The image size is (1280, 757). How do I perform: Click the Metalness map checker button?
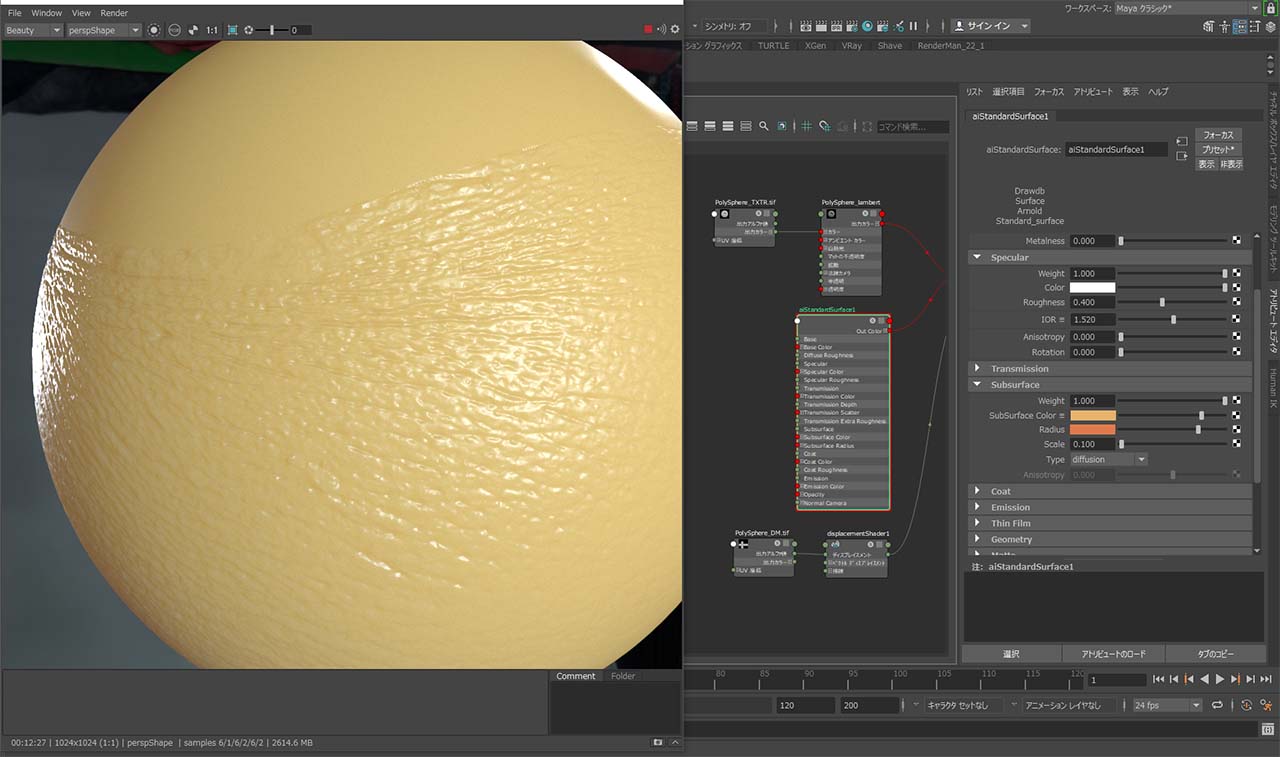pos(1237,241)
